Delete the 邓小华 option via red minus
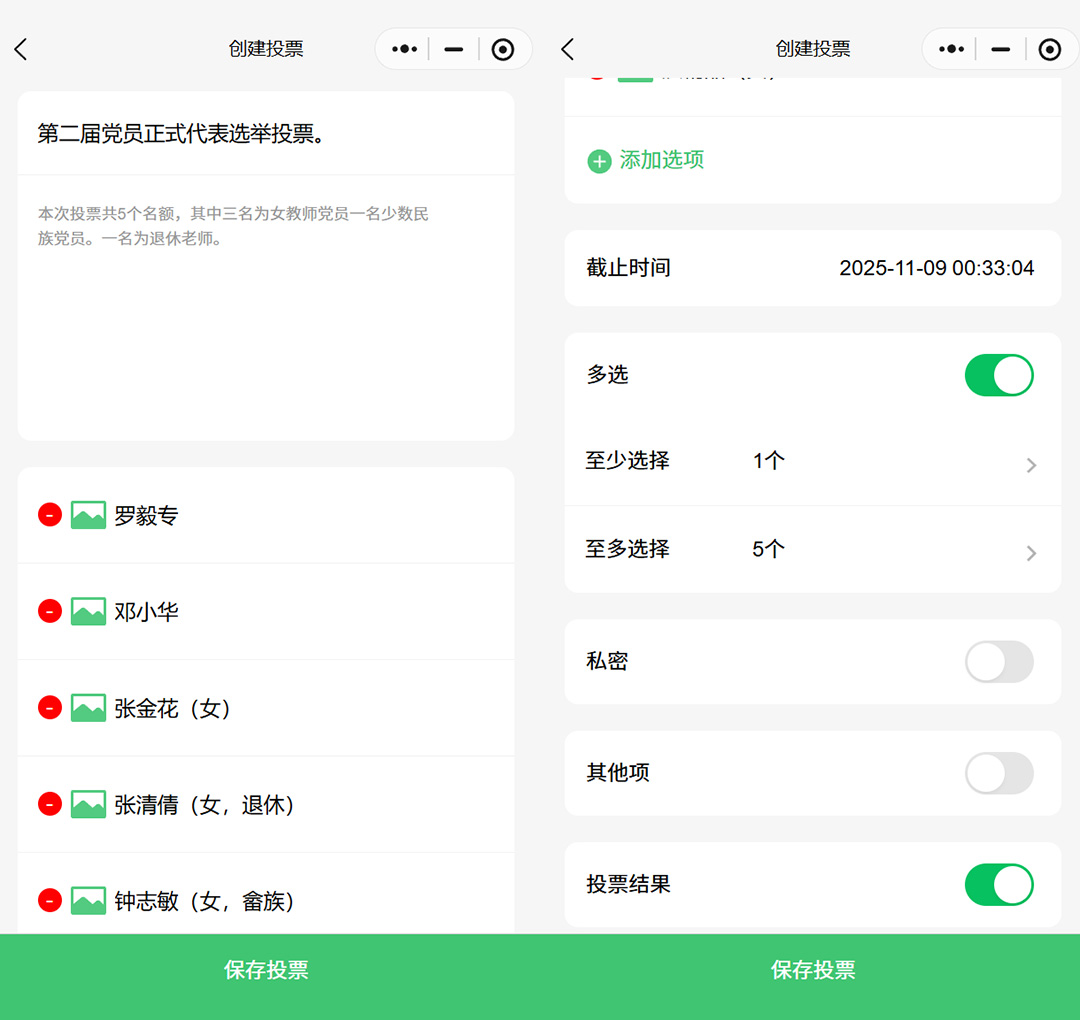This screenshot has width=1080, height=1020. point(50,611)
